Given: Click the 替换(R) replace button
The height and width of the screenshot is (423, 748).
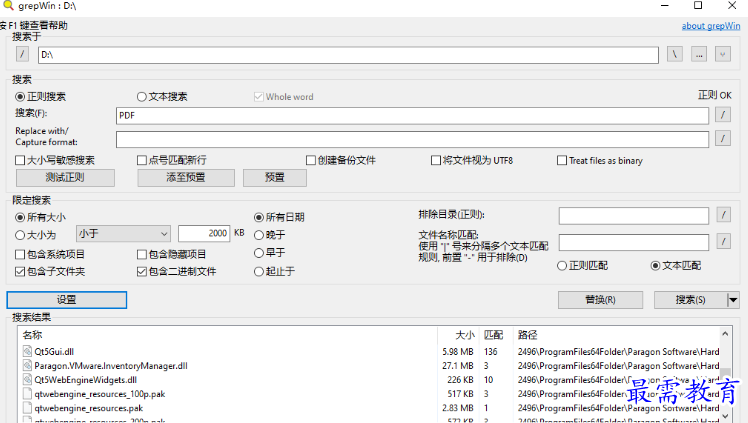Looking at the screenshot, I should tap(601, 300).
